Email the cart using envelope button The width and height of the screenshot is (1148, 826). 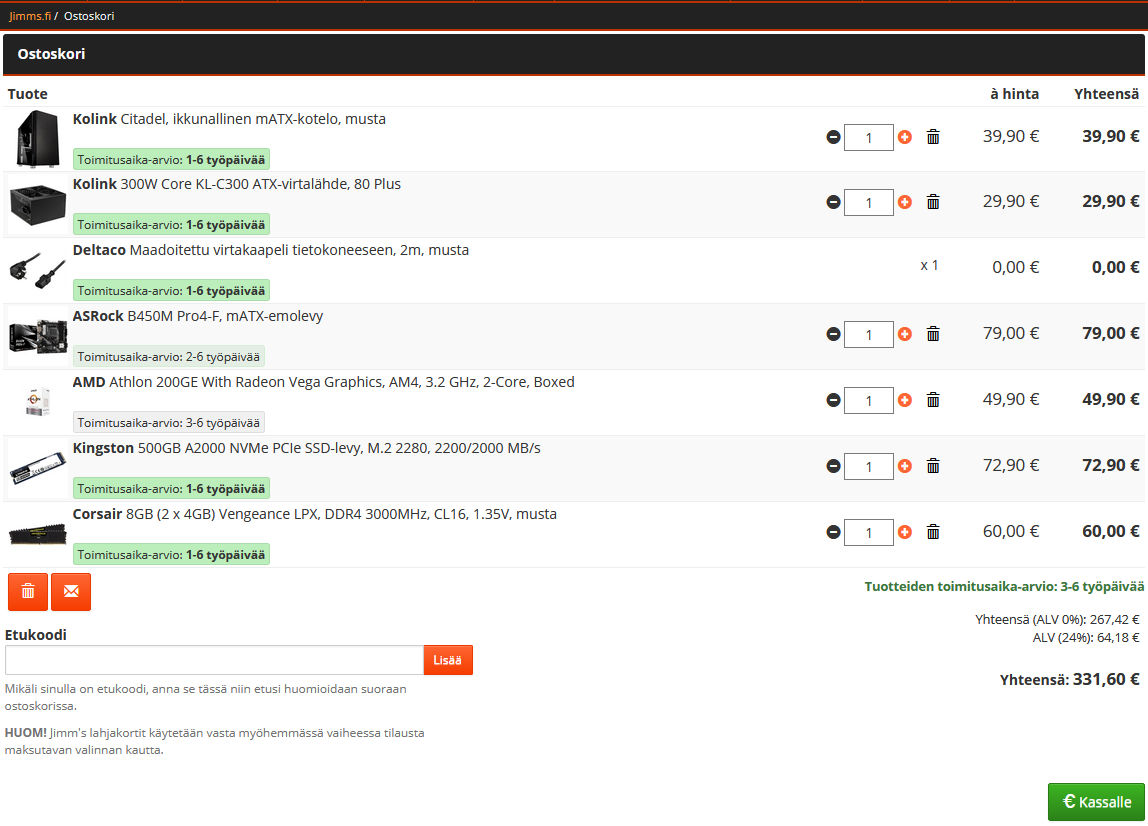71,591
